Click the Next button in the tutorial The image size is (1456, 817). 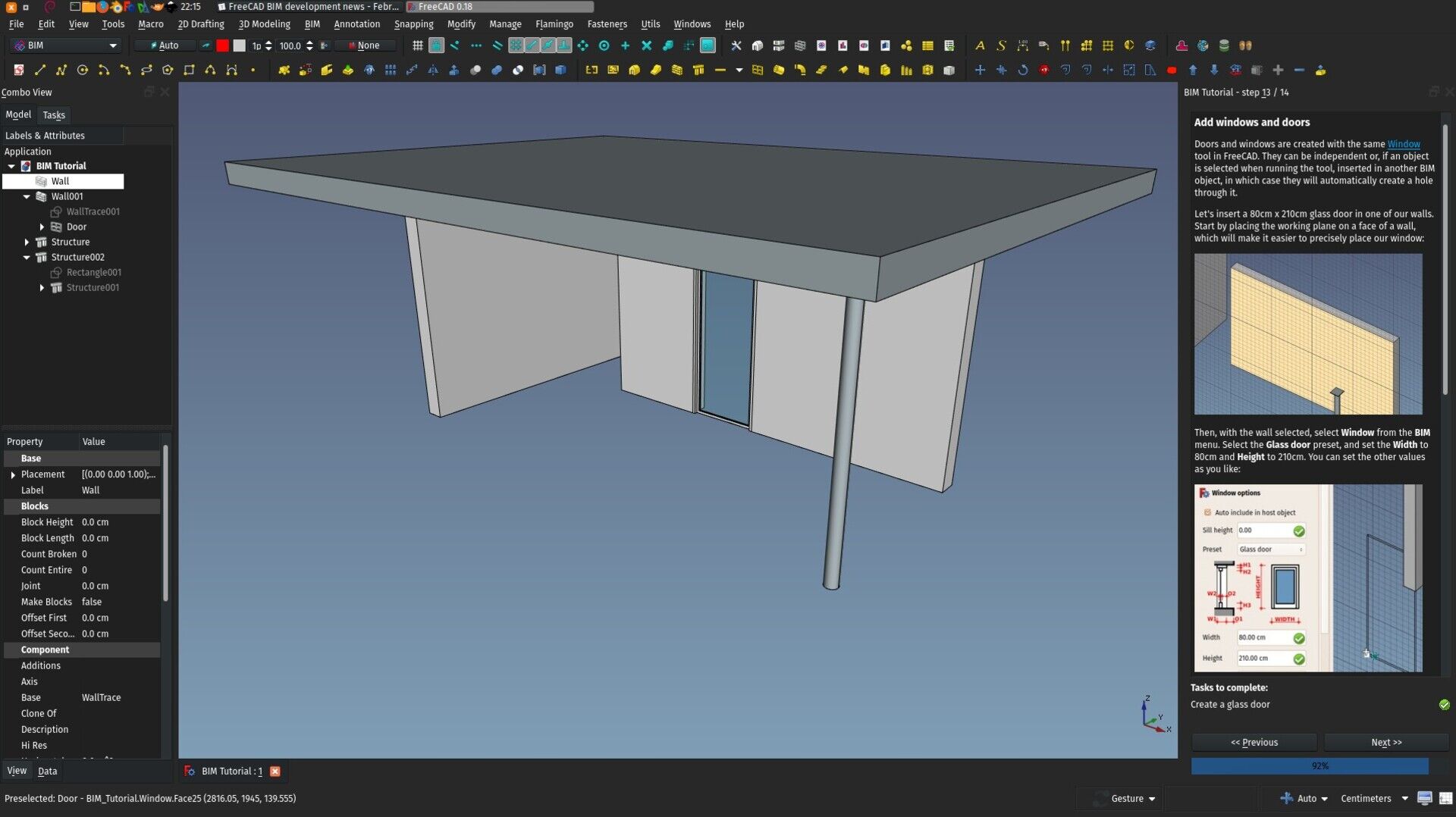[1385, 742]
